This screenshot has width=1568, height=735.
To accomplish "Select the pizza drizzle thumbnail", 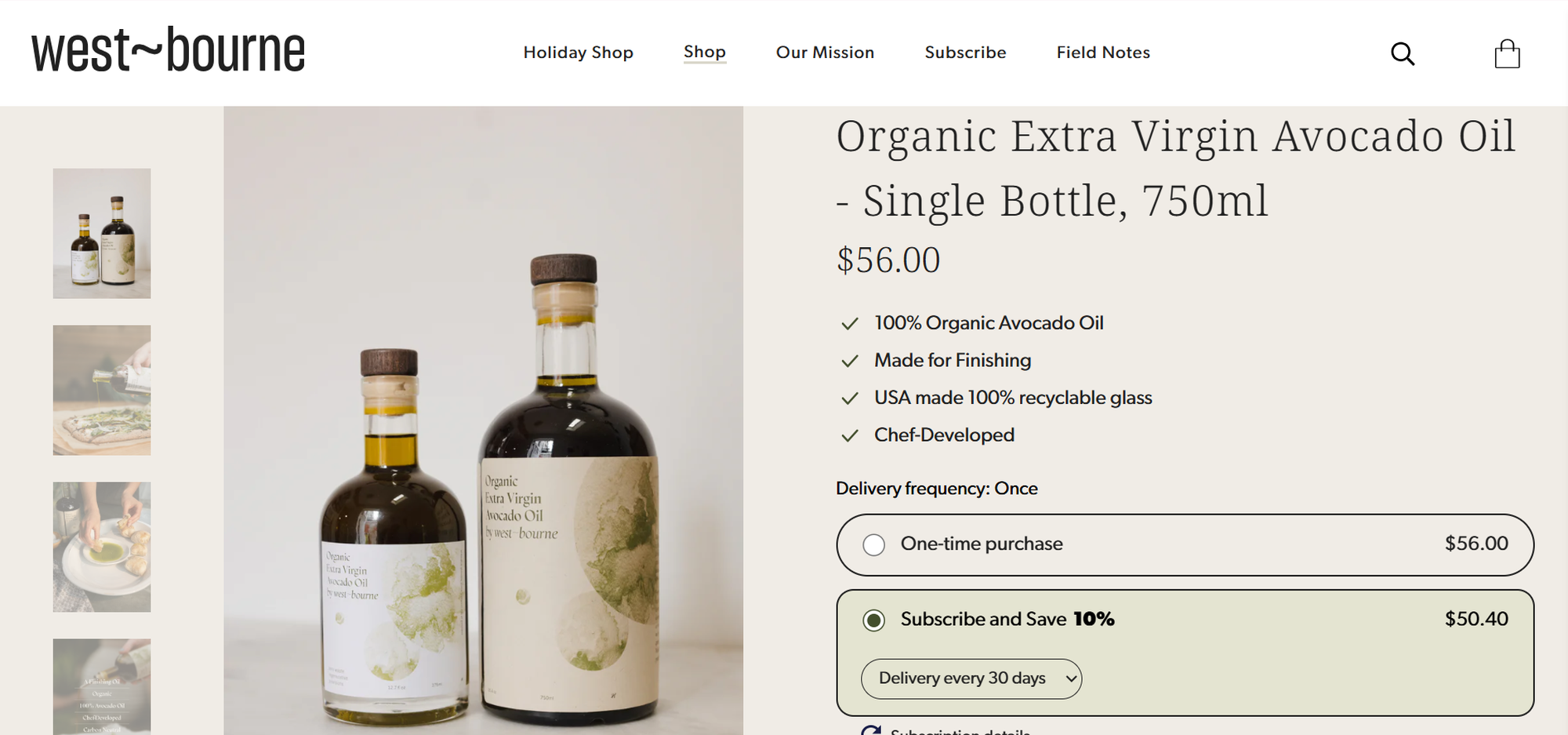I will (102, 390).
